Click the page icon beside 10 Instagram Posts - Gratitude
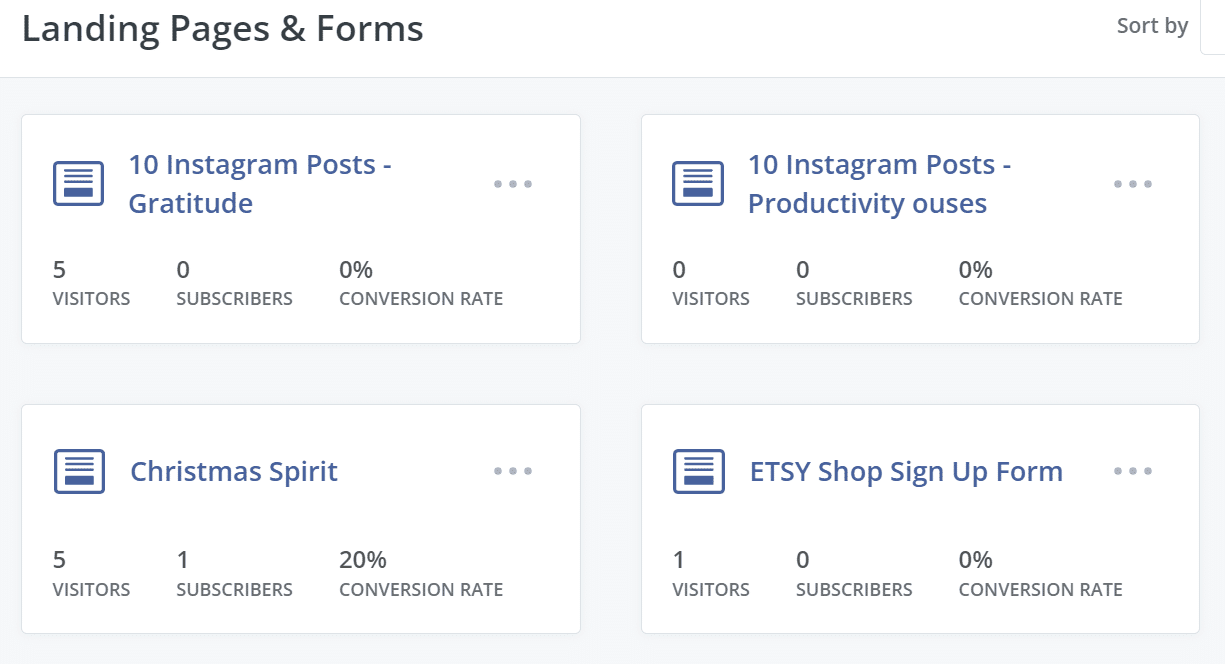The width and height of the screenshot is (1225, 664). [78, 183]
